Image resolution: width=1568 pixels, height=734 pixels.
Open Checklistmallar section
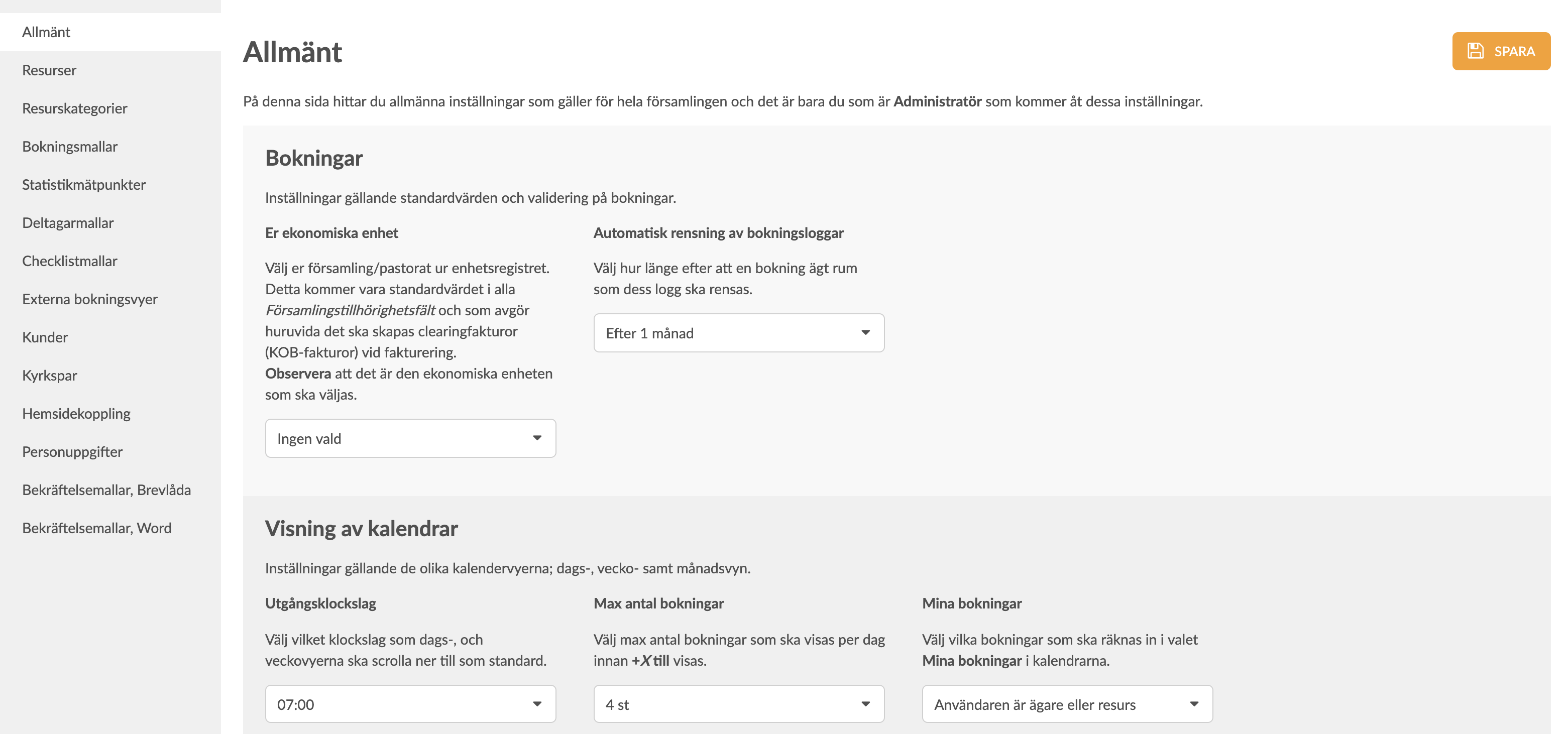tap(69, 261)
